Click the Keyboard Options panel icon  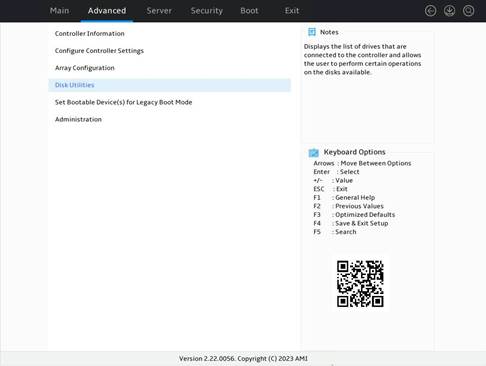[x=313, y=153]
